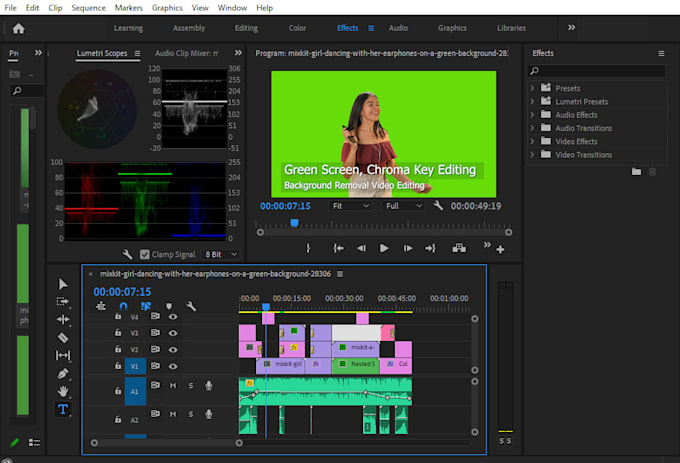Expand the Presets folder

click(532, 88)
